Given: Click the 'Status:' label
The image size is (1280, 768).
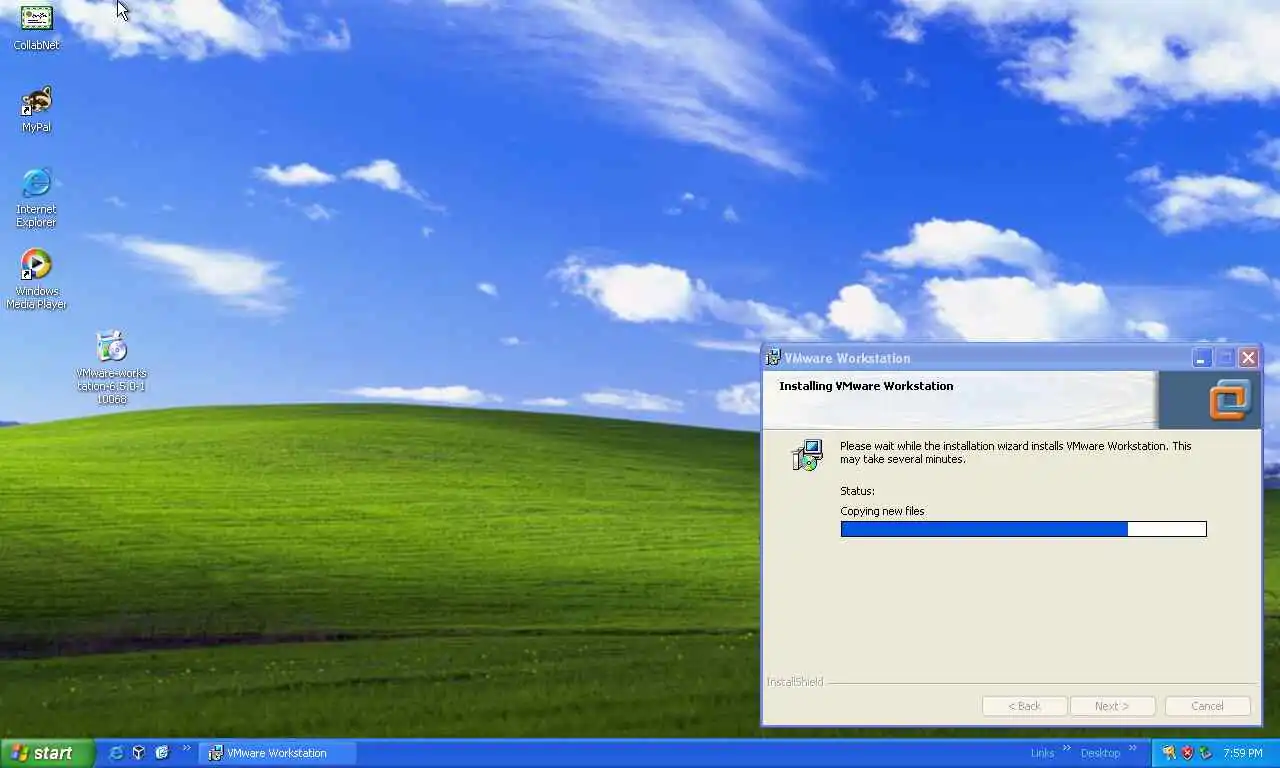Looking at the screenshot, I should [x=857, y=491].
